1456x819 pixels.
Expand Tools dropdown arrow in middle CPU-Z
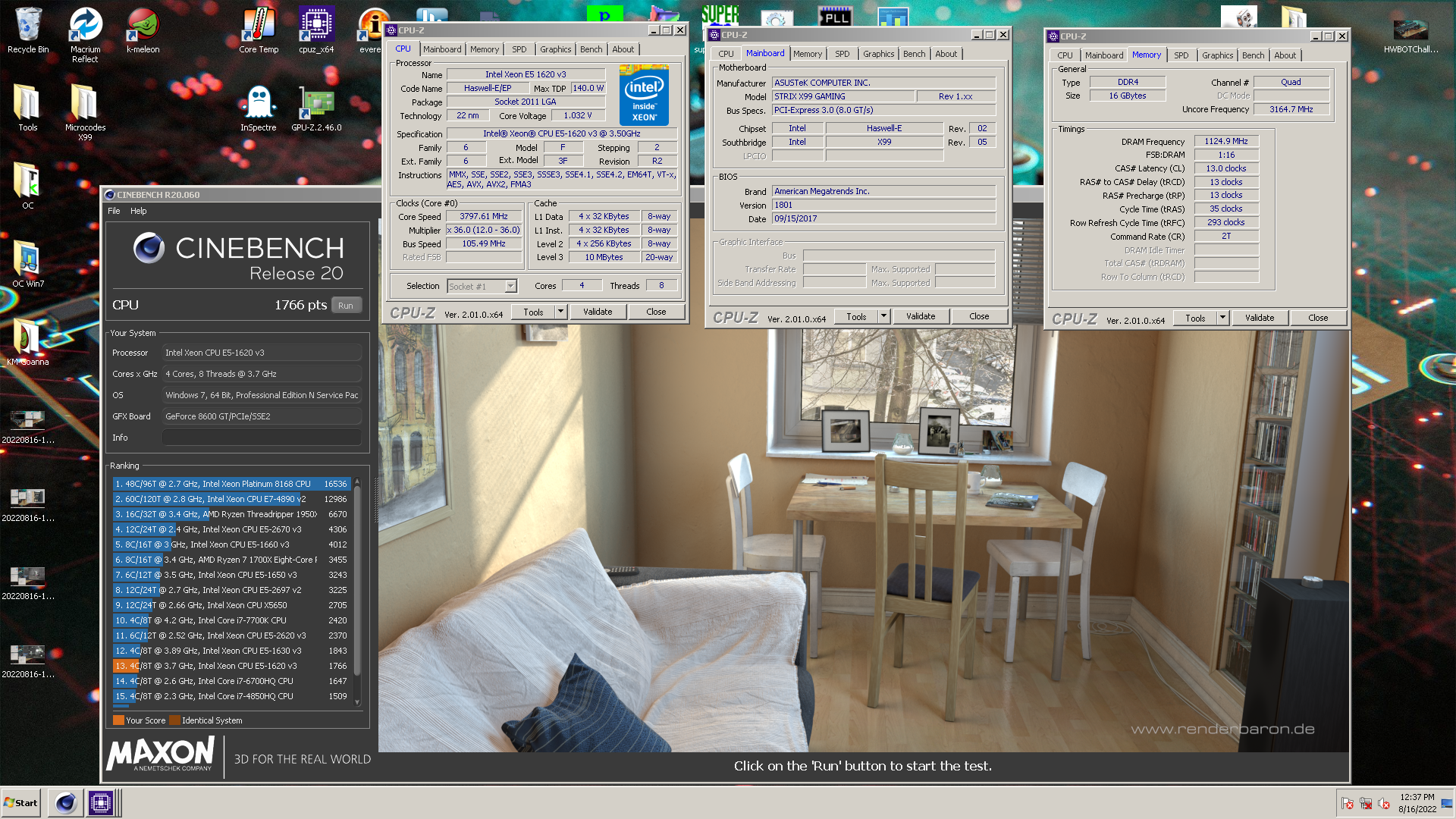pyautogui.click(x=883, y=316)
